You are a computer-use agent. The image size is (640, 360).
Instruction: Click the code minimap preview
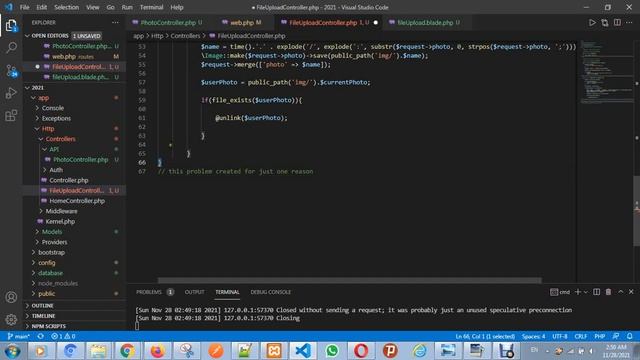click(x=606, y=71)
